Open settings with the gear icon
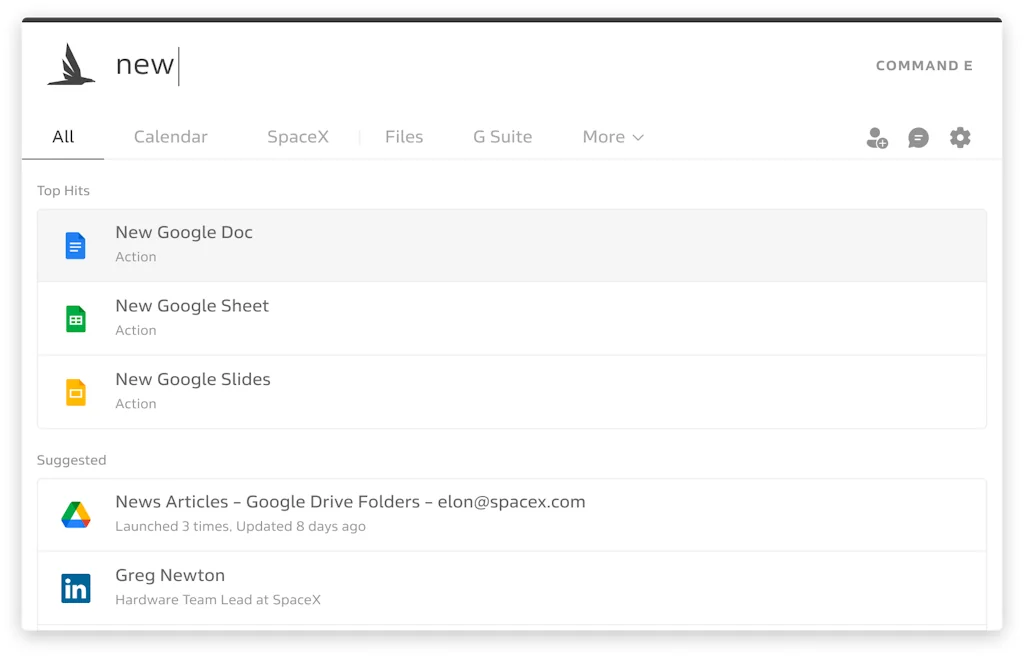The width and height of the screenshot is (1024, 657). [x=960, y=138]
